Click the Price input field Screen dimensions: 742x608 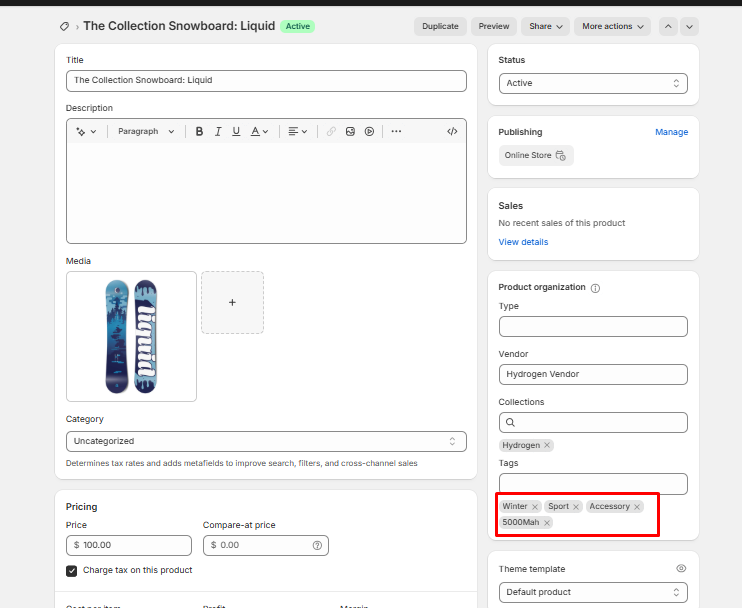point(129,545)
